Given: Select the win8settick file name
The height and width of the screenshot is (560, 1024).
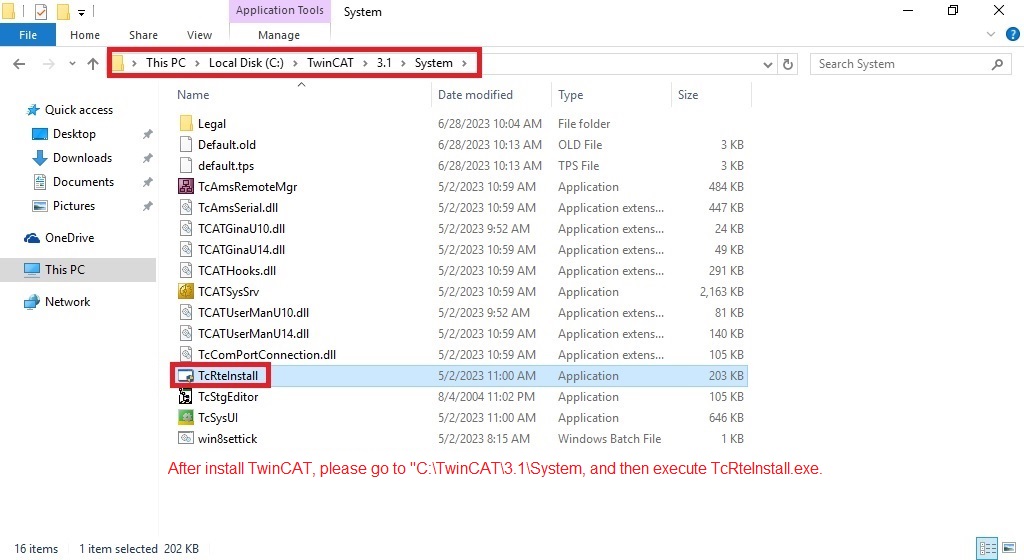Looking at the screenshot, I should click(x=227, y=439).
